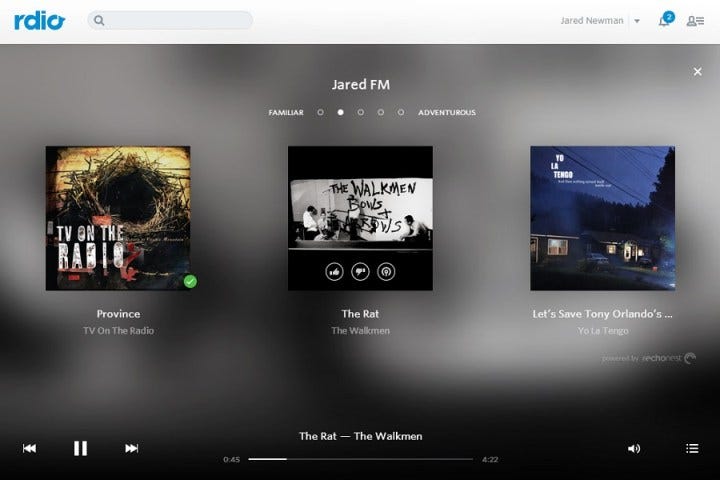720x480 pixels.
Task: Open the play queue list icon
Action: (x=692, y=448)
